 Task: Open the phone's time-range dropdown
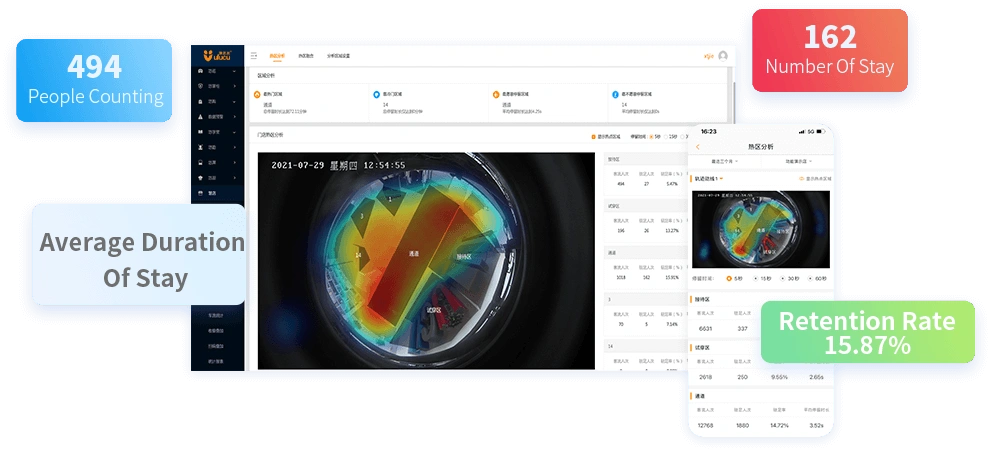click(x=725, y=161)
